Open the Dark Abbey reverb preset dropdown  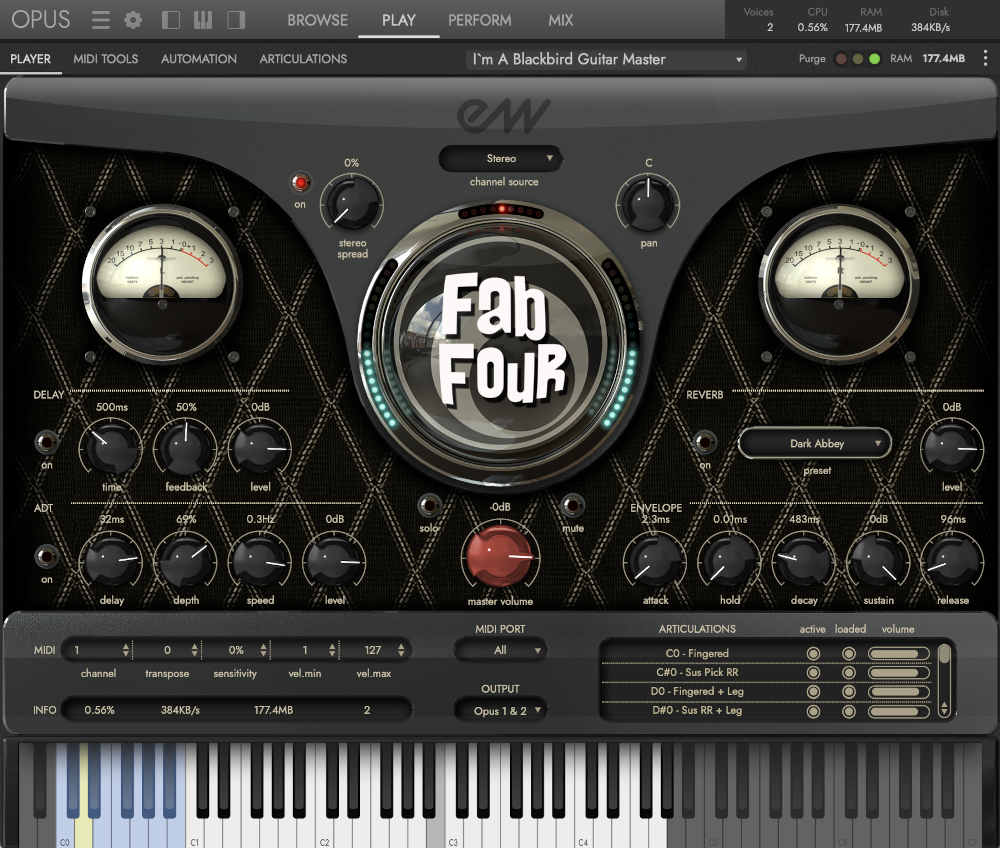click(x=815, y=443)
